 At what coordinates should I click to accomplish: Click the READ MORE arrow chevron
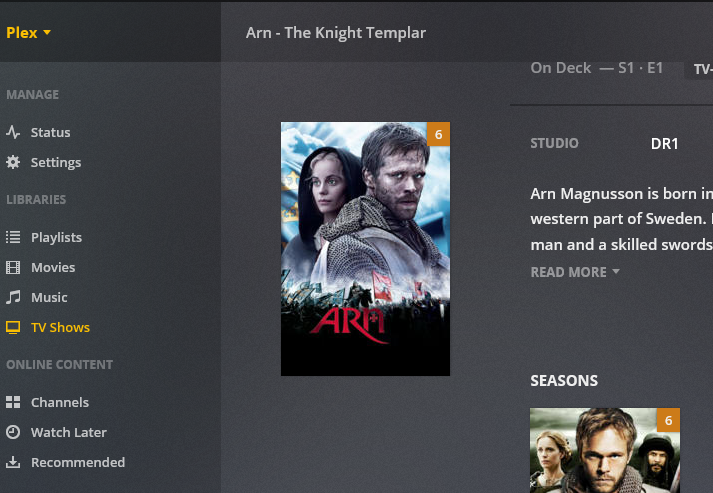click(x=616, y=272)
